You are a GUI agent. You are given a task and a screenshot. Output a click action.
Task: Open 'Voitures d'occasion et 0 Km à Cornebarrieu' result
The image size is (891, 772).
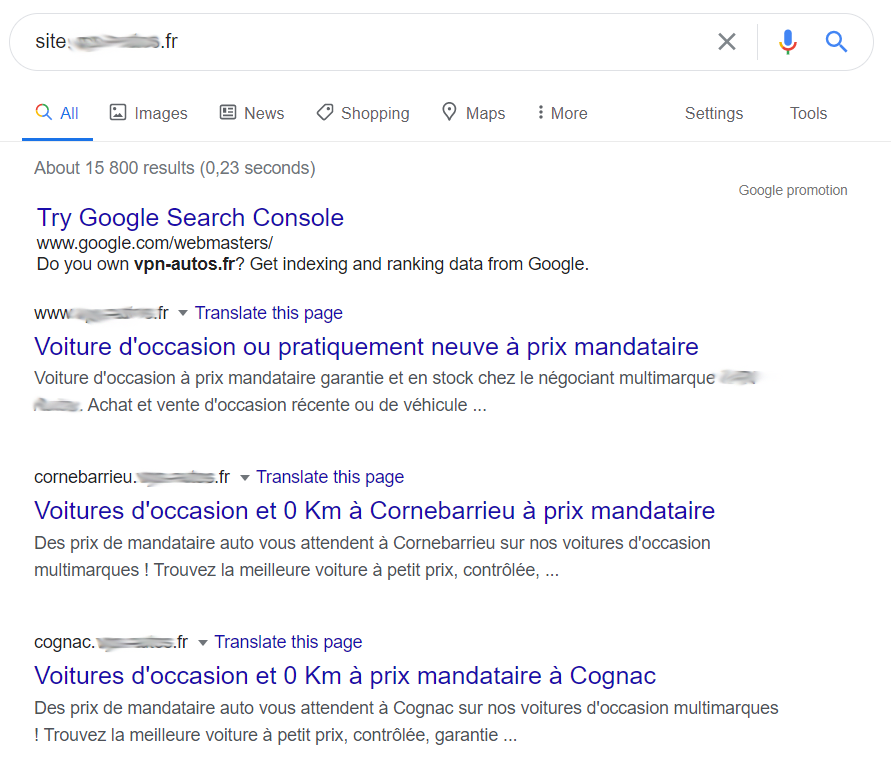374,511
